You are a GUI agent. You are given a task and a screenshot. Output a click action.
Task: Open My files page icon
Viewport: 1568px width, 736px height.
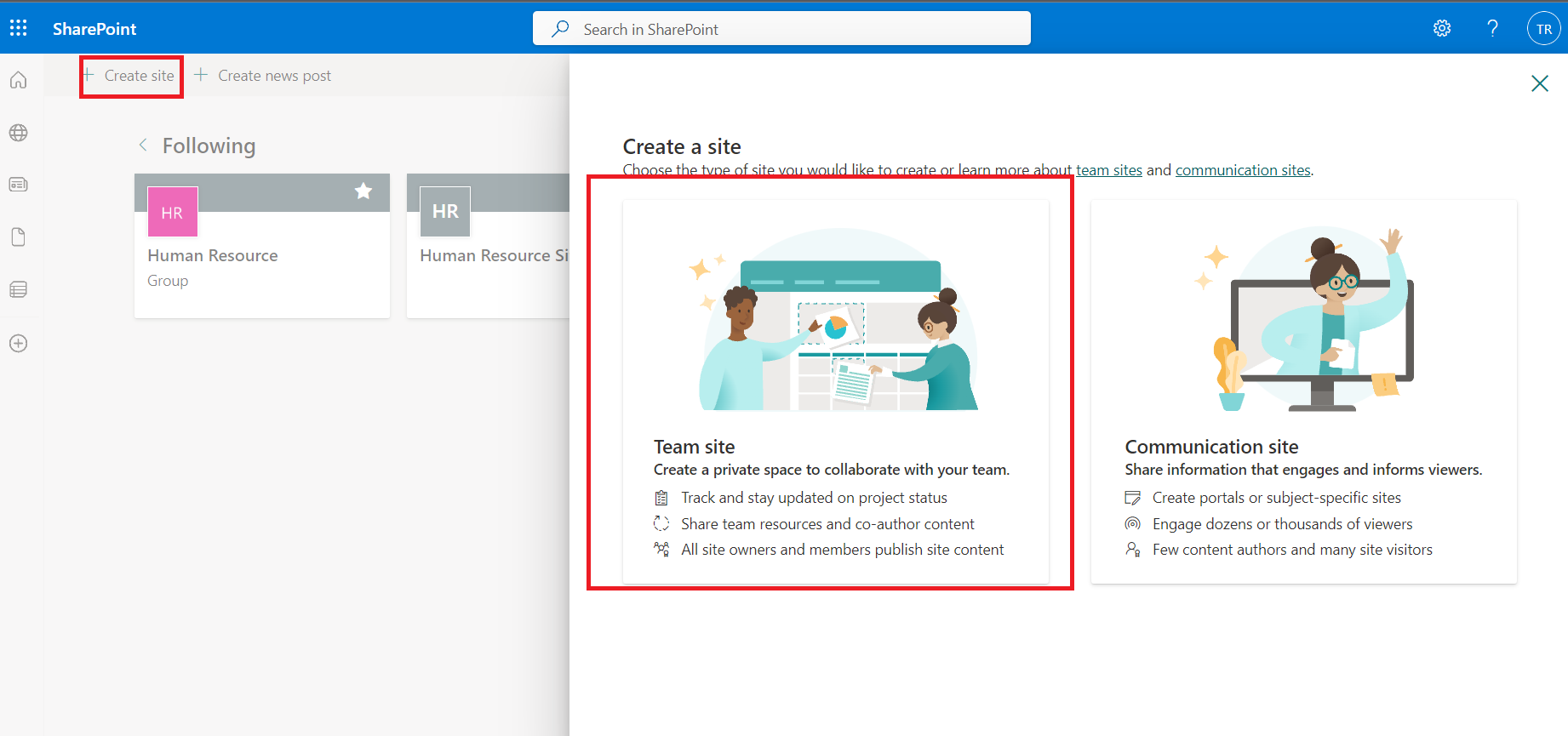click(x=19, y=237)
